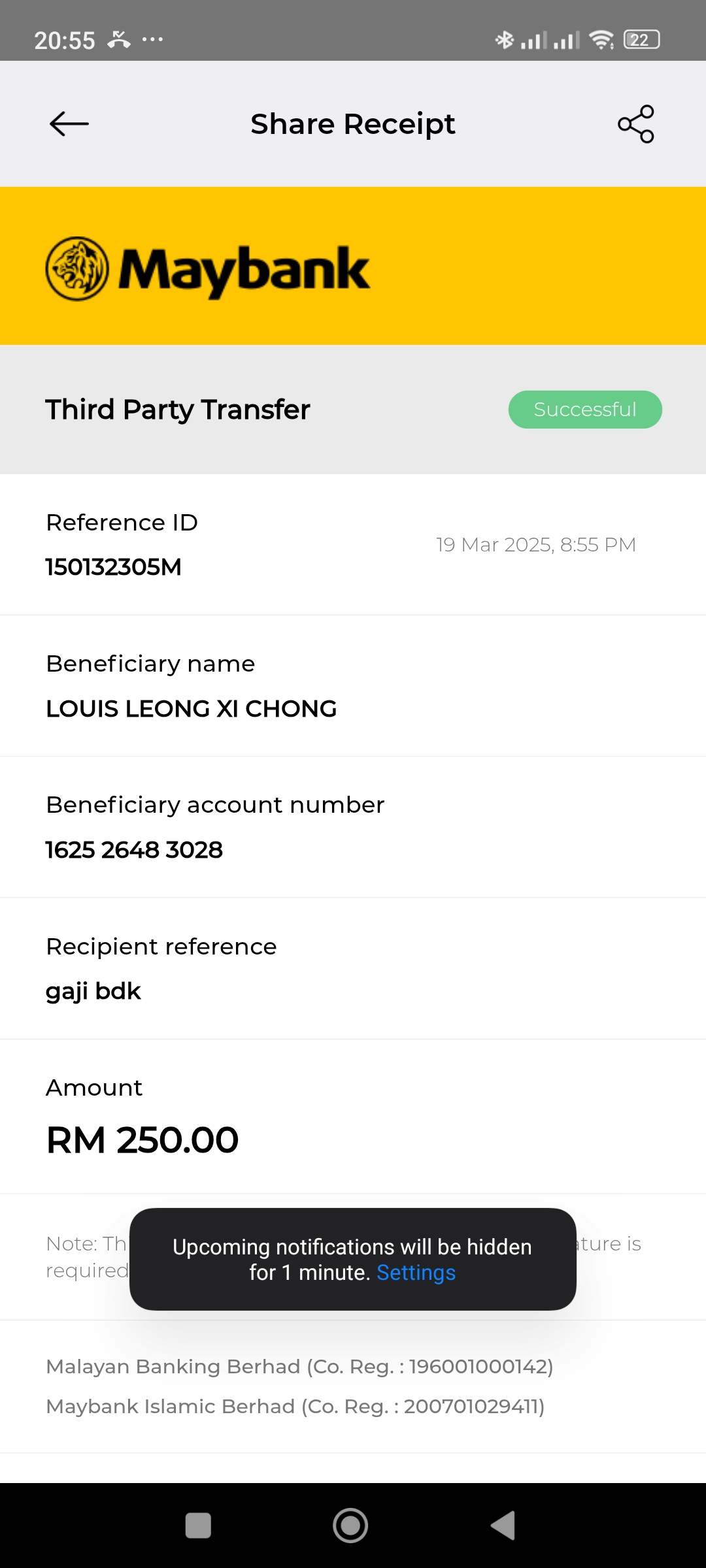
Task: Tap the Third Party Transfer heading
Action: [x=178, y=410]
